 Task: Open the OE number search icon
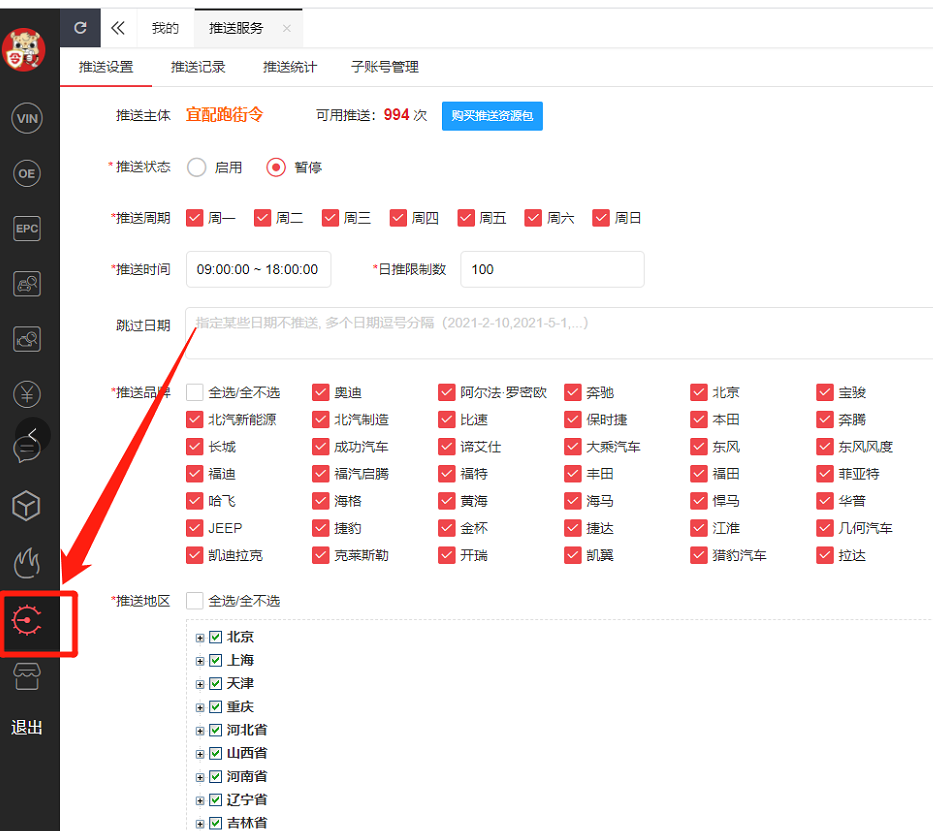point(27,174)
